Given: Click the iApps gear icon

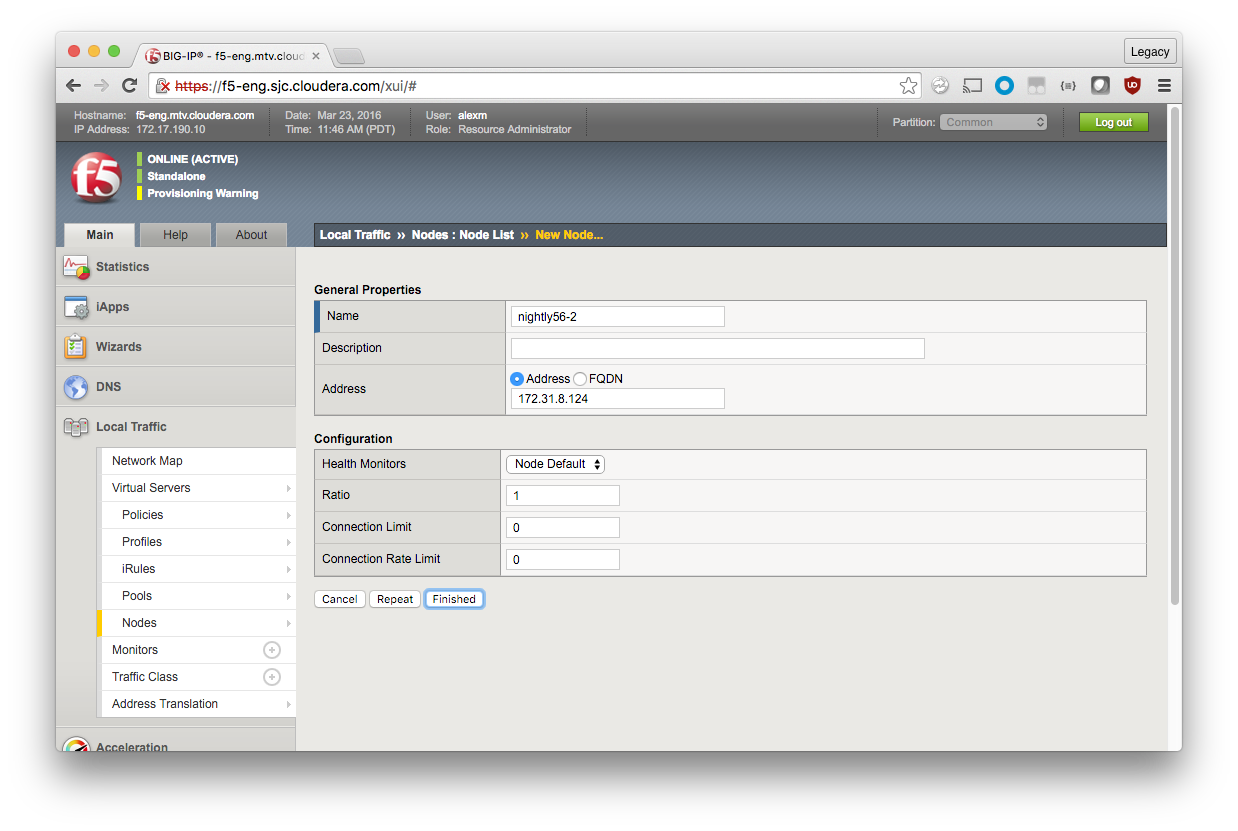Looking at the screenshot, I should click(x=76, y=307).
